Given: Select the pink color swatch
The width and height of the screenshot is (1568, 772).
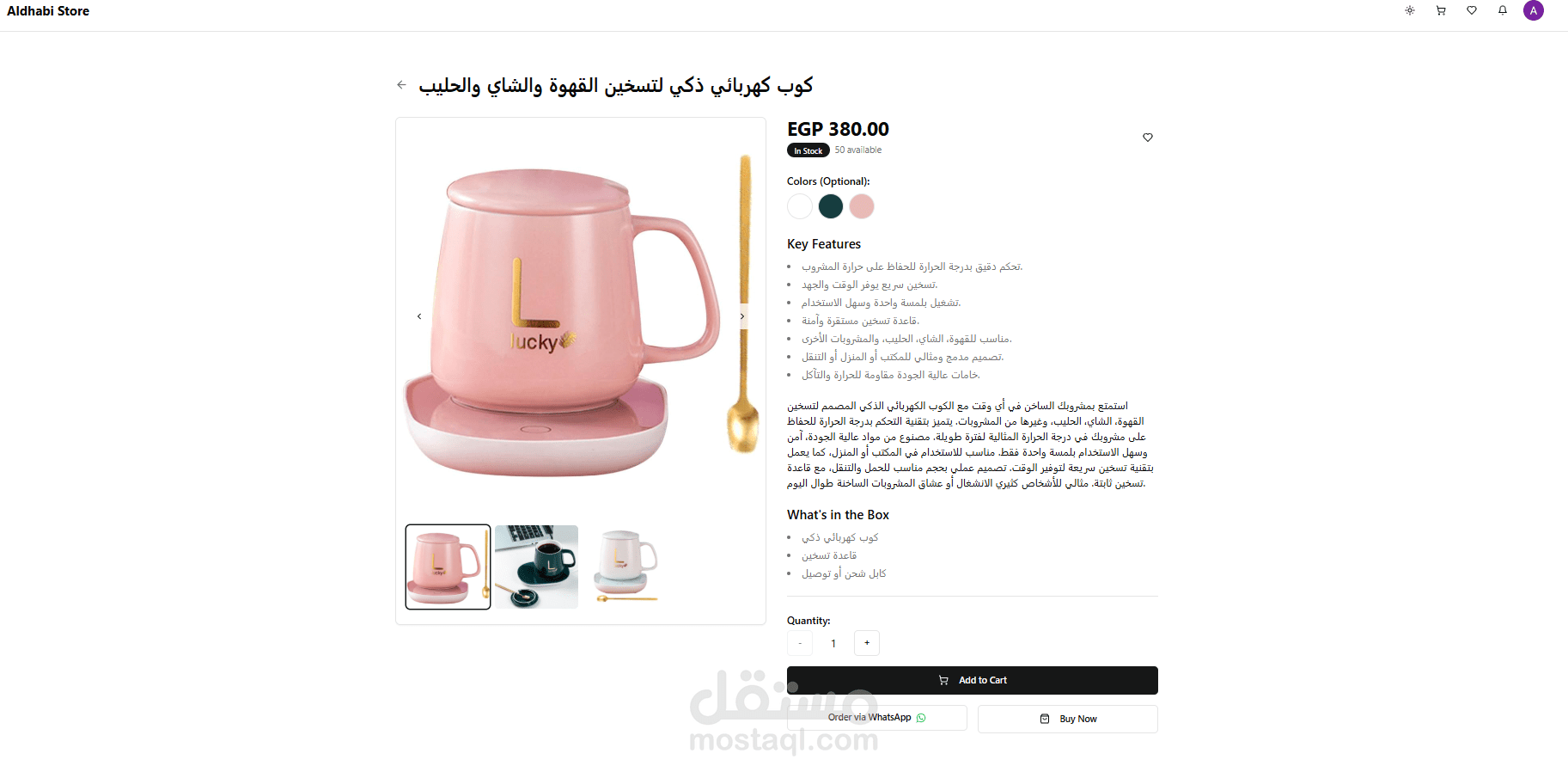Looking at the screenshot, I should 862,206.
